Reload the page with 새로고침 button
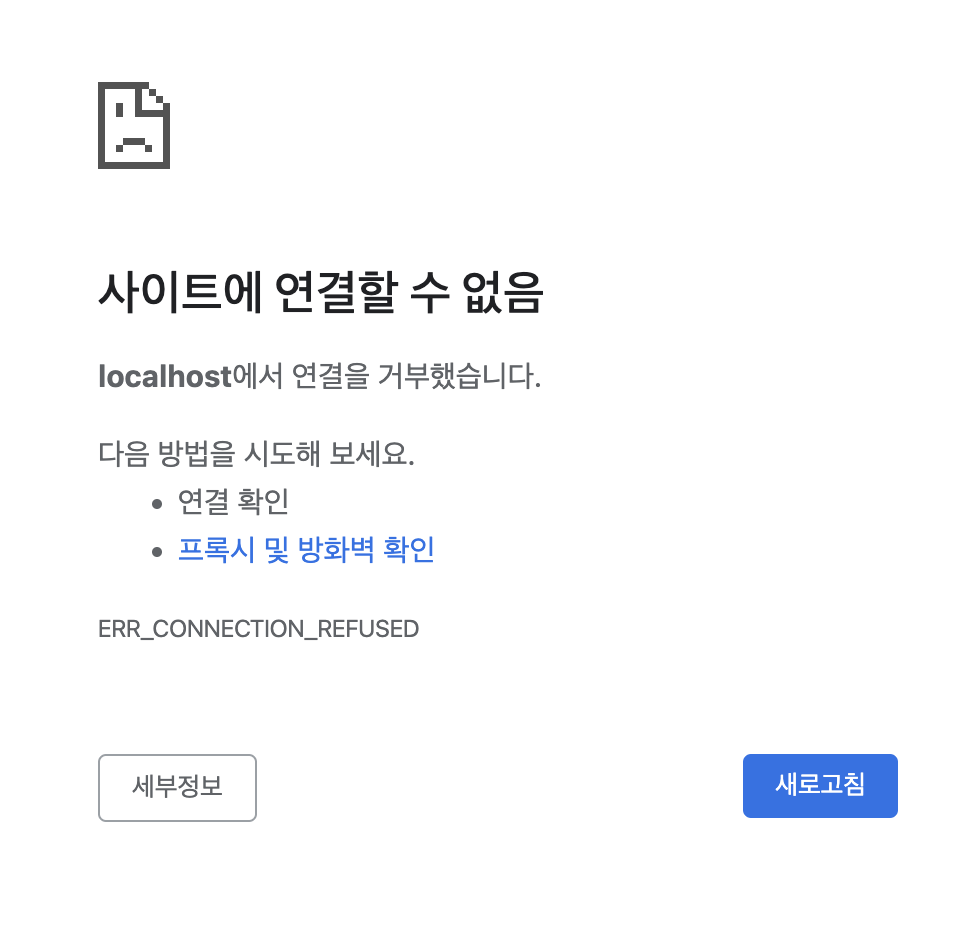Viewport: 968px width, 946px height. point(820,785)
